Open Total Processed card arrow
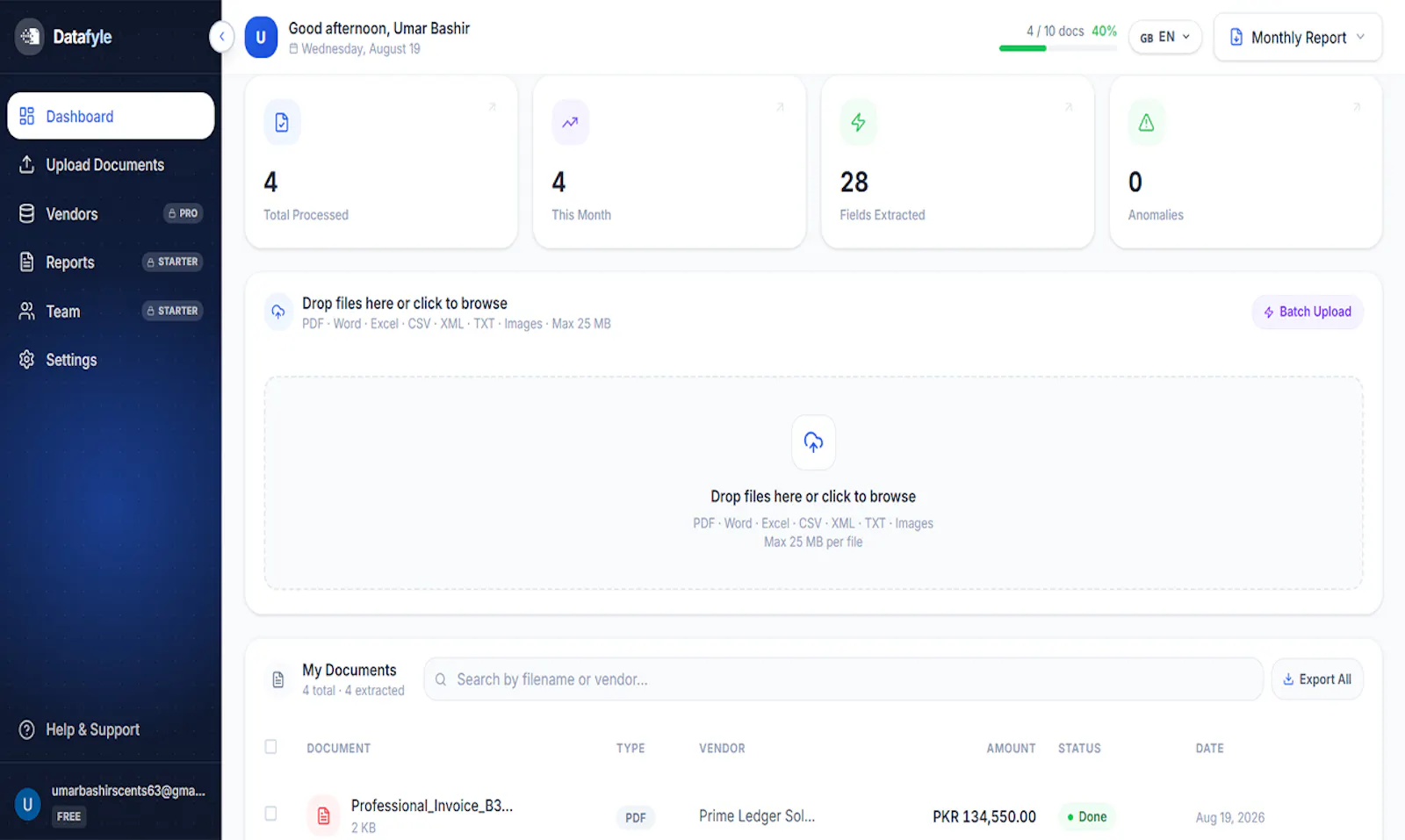The height and width of the screenshot is (840, 1405). 492,107
